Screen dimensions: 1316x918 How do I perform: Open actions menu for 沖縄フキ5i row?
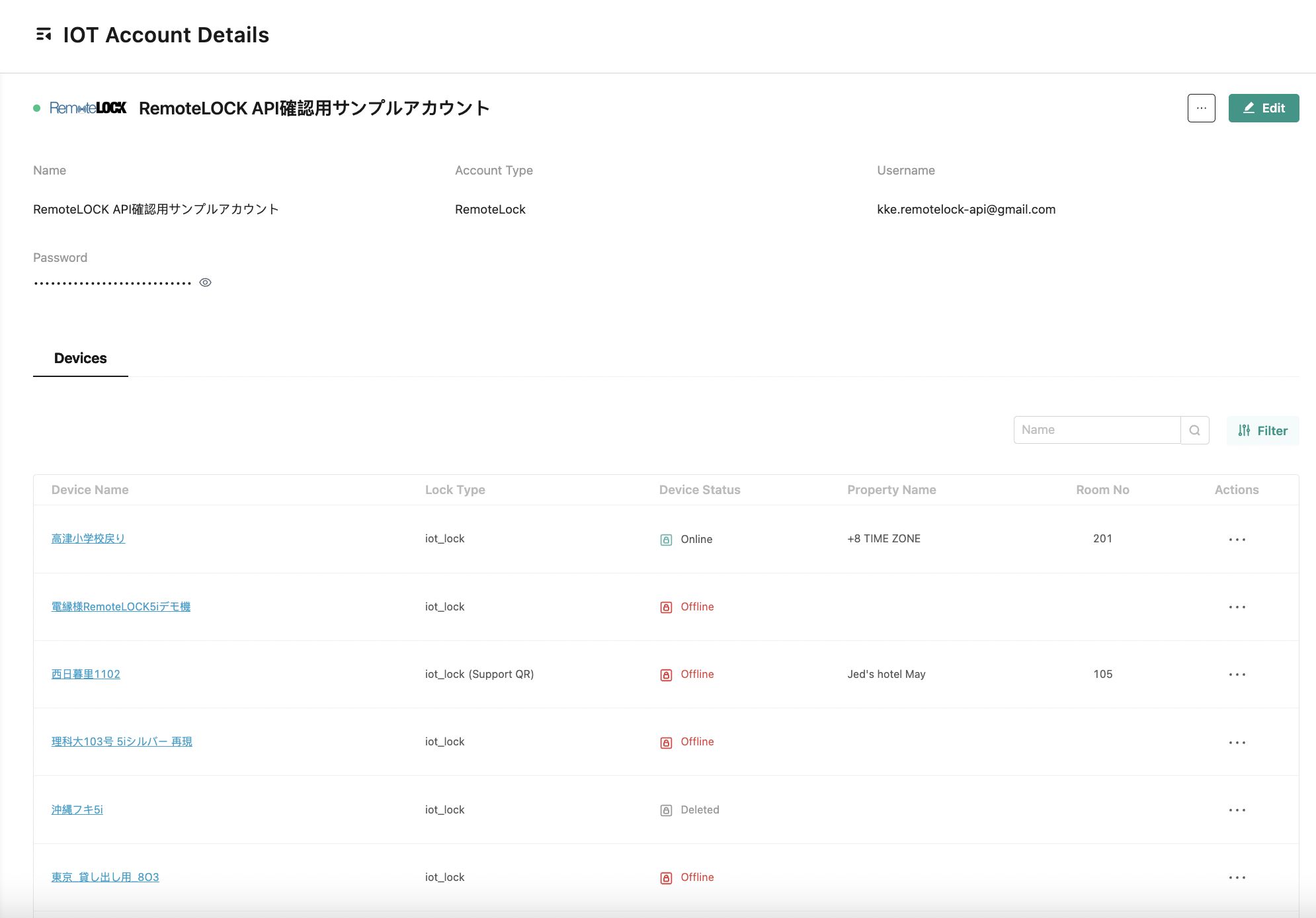point(1237,810)
